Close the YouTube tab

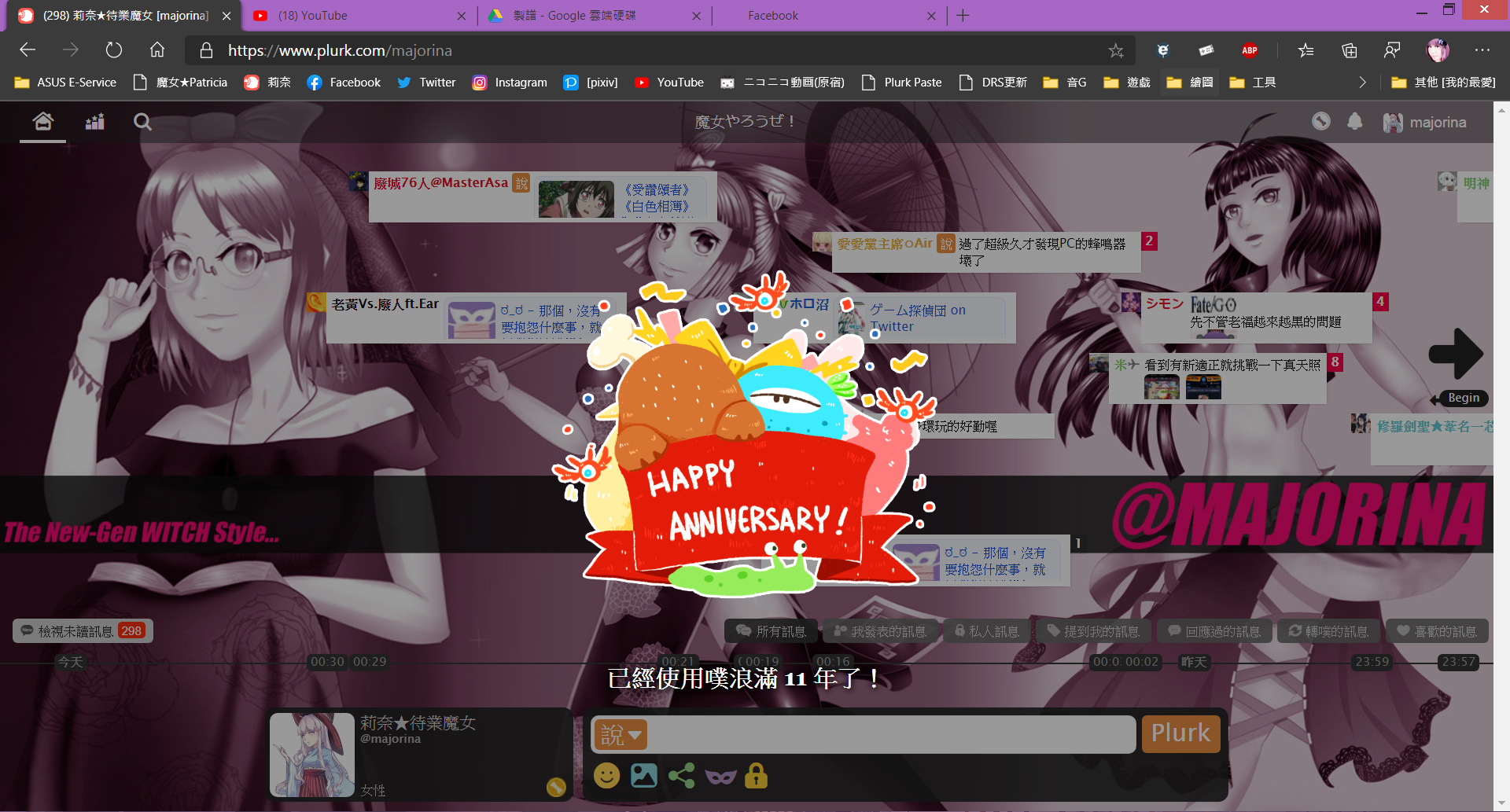[x=462, y=16]
